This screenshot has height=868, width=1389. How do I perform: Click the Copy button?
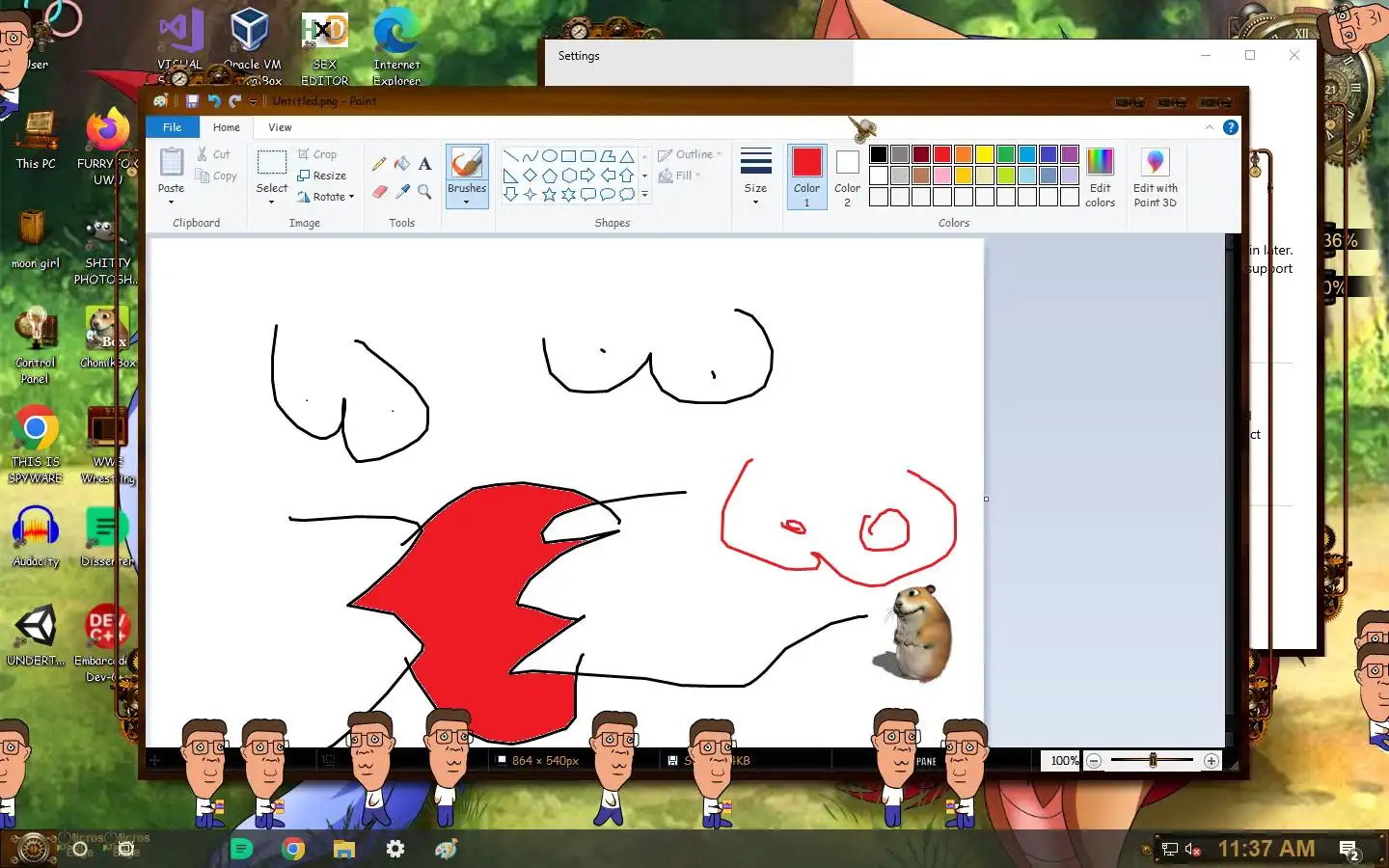tap(216, 176)
